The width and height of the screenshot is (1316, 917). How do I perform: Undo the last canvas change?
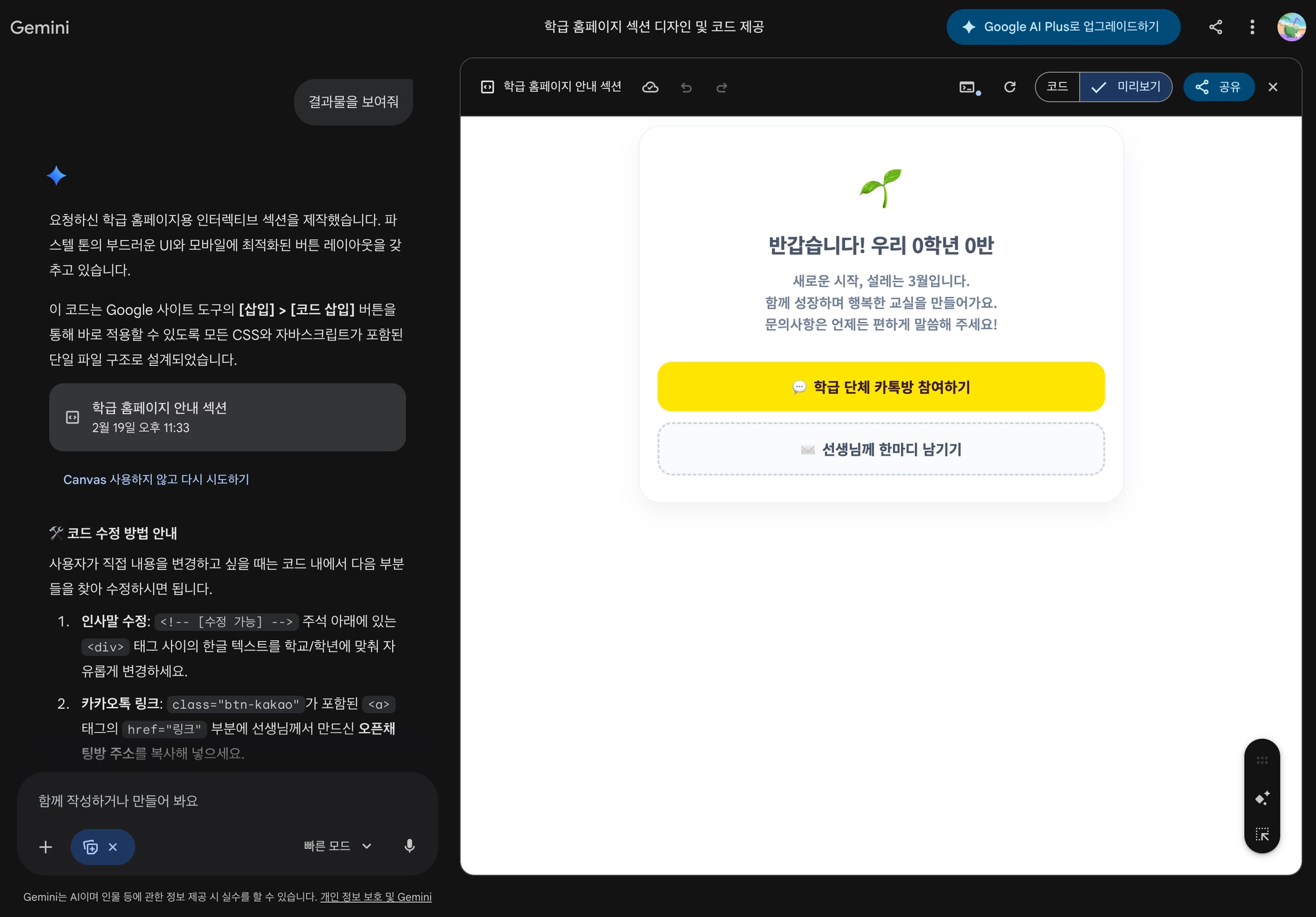pyautogui.click(x=686, y=87)
